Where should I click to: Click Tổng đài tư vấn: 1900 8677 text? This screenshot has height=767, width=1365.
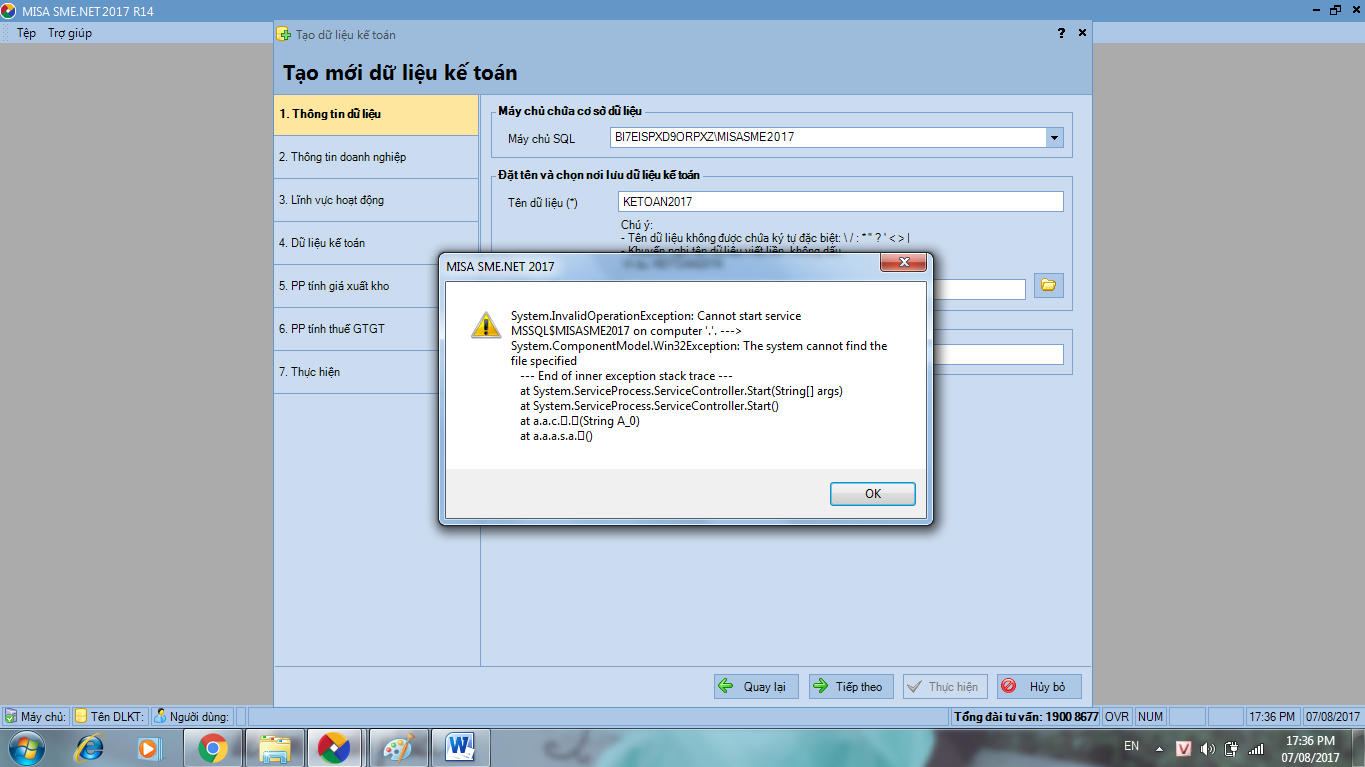(1026, 717)
